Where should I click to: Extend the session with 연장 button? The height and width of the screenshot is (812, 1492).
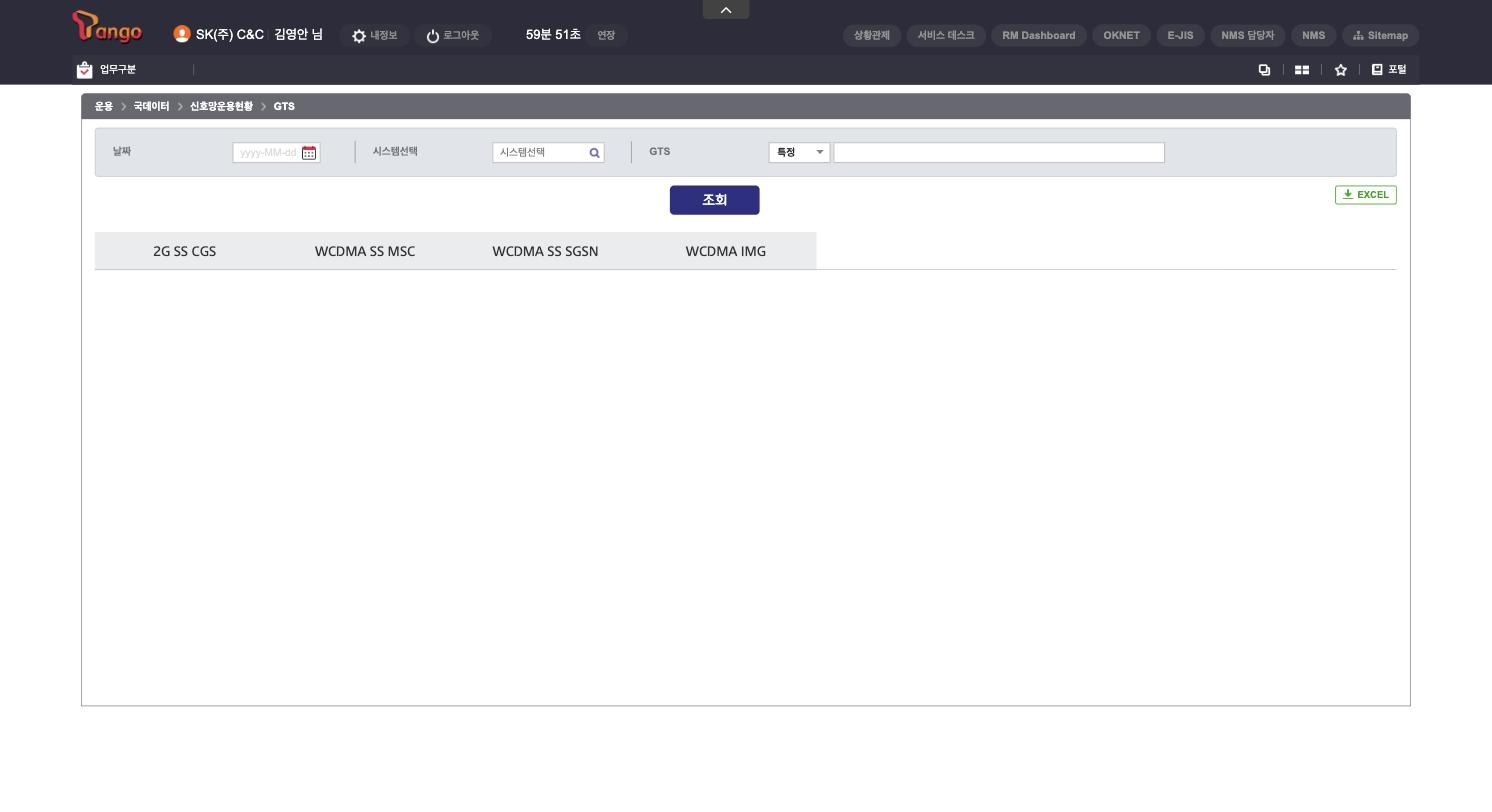pyautogui.click(x=606, y=35)
